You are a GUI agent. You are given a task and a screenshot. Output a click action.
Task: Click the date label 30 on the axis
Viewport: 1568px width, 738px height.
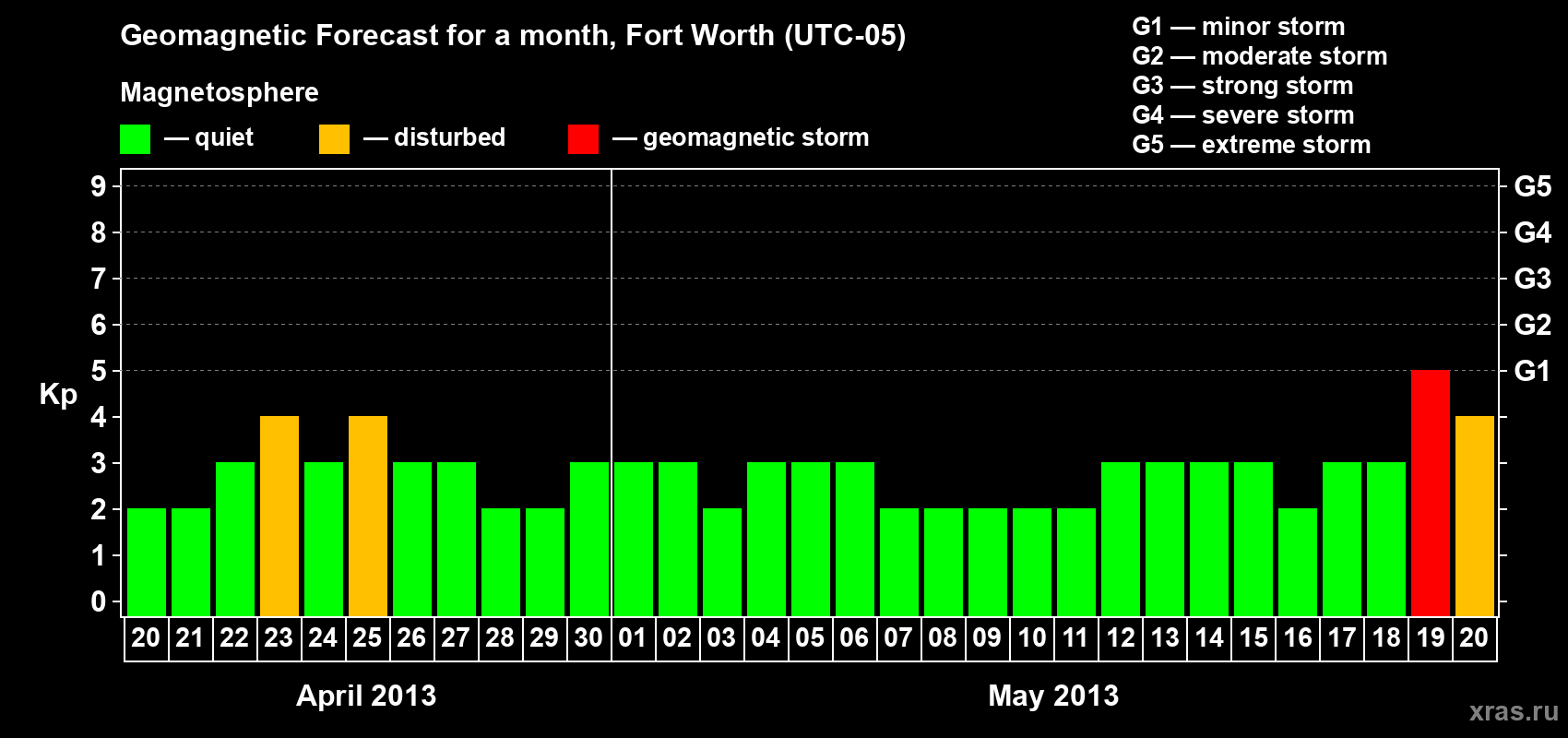[x=588, y=638]
